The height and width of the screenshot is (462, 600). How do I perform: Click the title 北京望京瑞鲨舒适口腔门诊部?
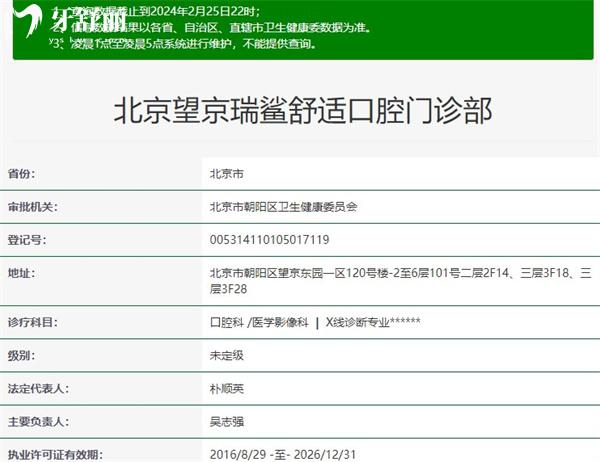click(303, 111)
